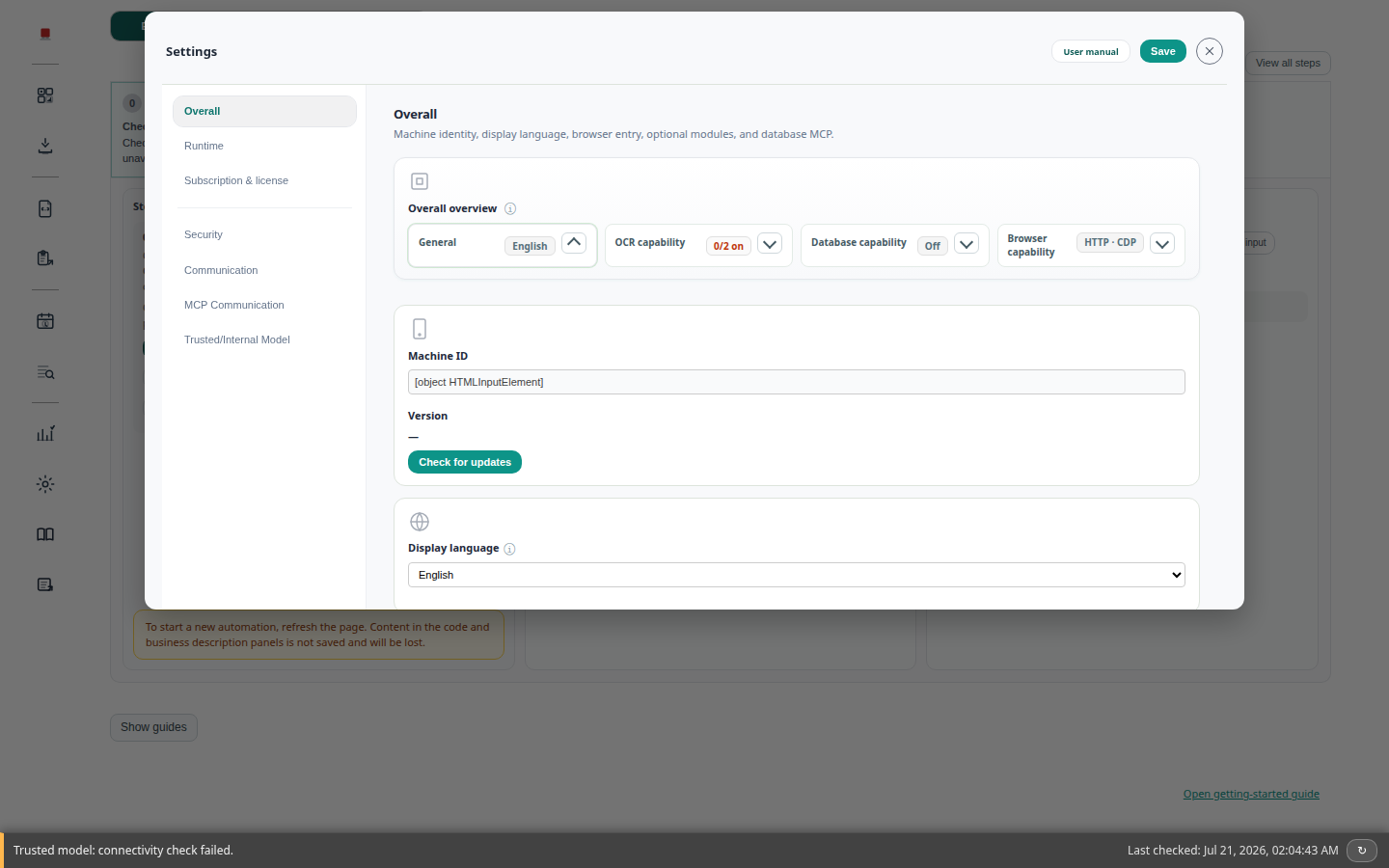Click the bottom notes icon in sidebar
The width and height of the screenshot is (1389, 868).
coord(45,584)
